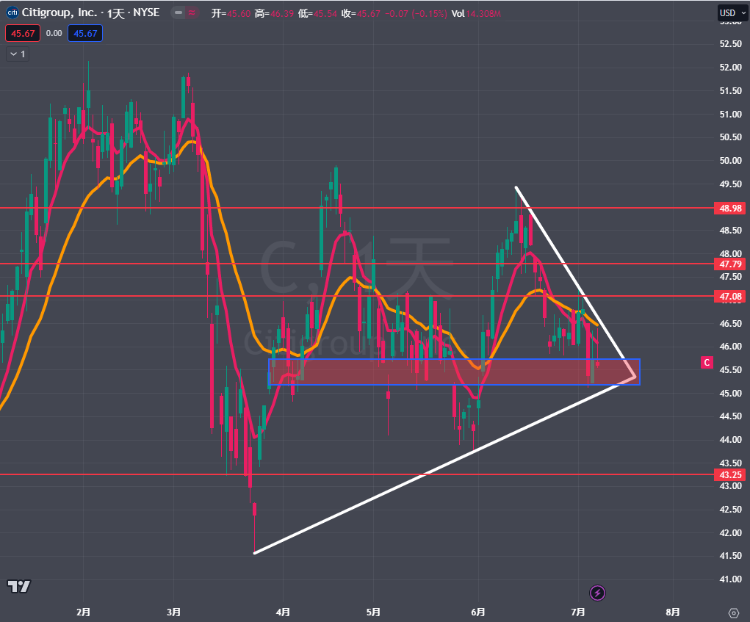
Task: Open chart settings gear icon
Action: coord(733,611)
